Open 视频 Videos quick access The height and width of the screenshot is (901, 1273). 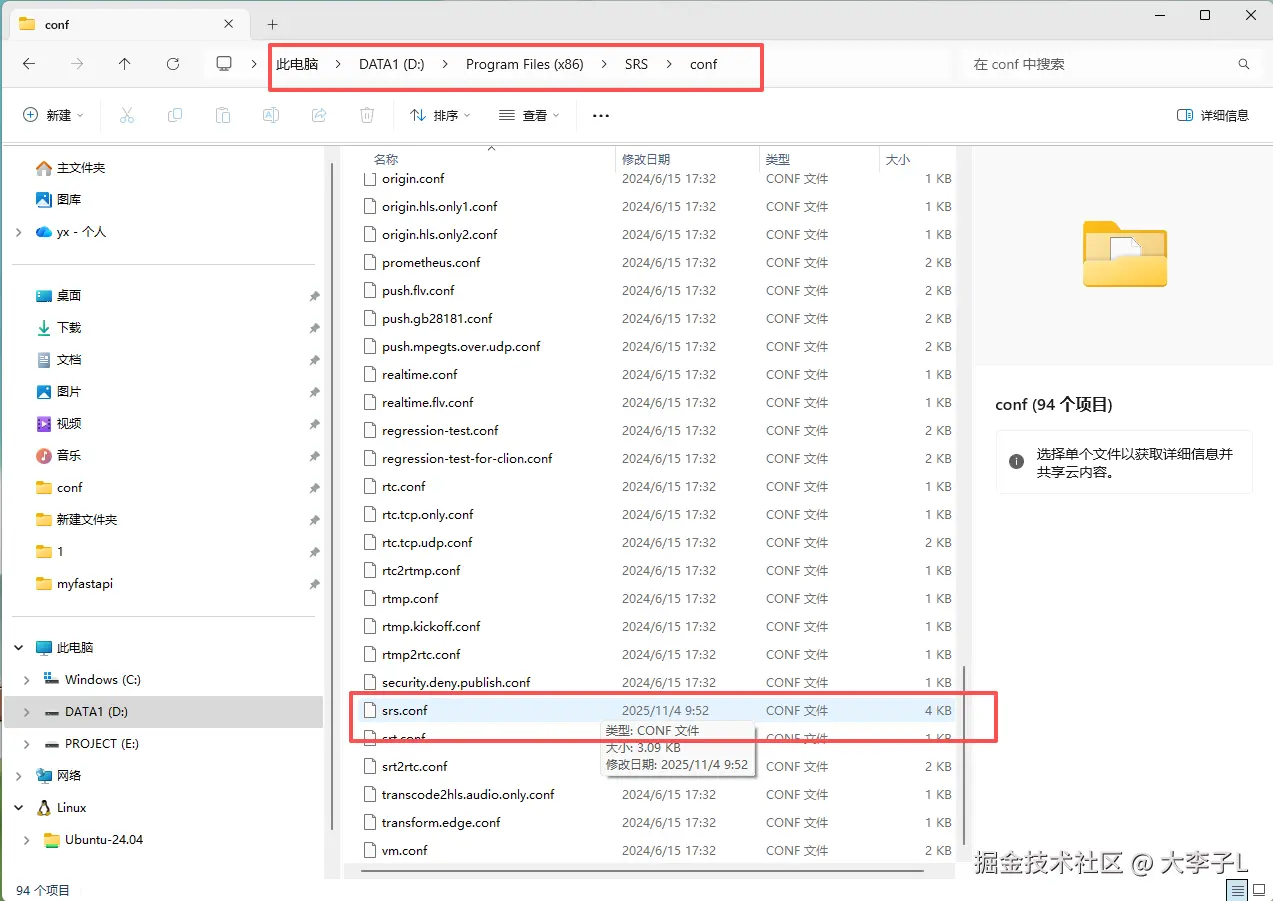tap(59, 424)
